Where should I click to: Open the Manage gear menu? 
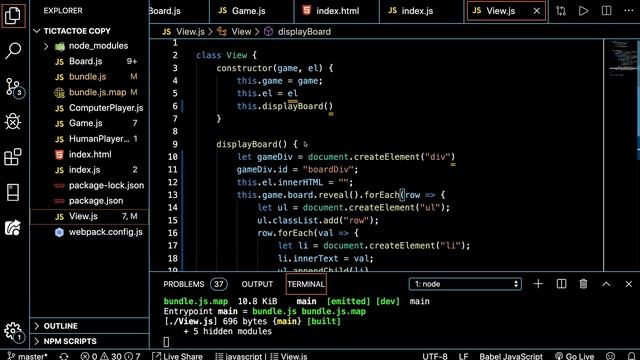coord(13,331)
